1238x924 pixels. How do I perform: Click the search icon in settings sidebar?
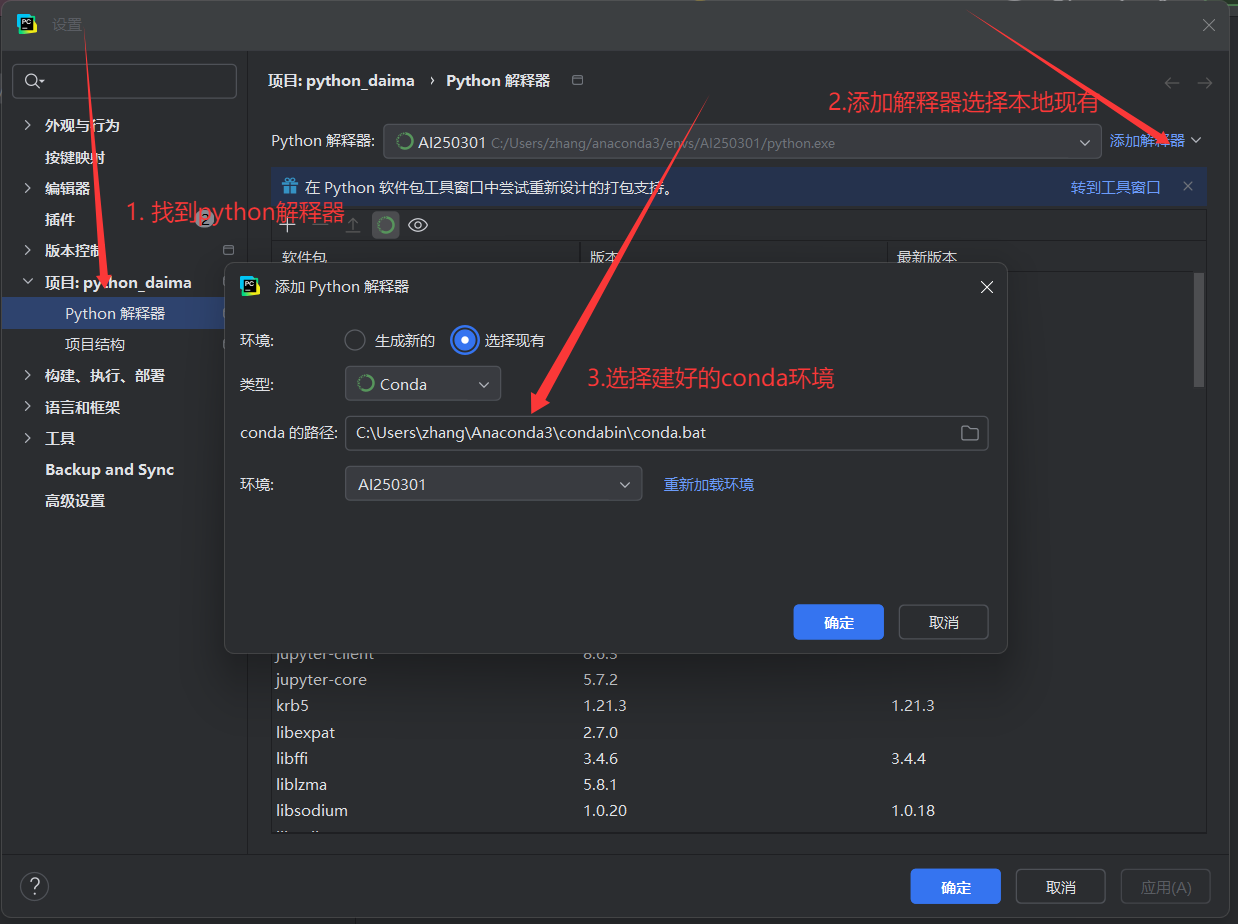click(34, 81)
